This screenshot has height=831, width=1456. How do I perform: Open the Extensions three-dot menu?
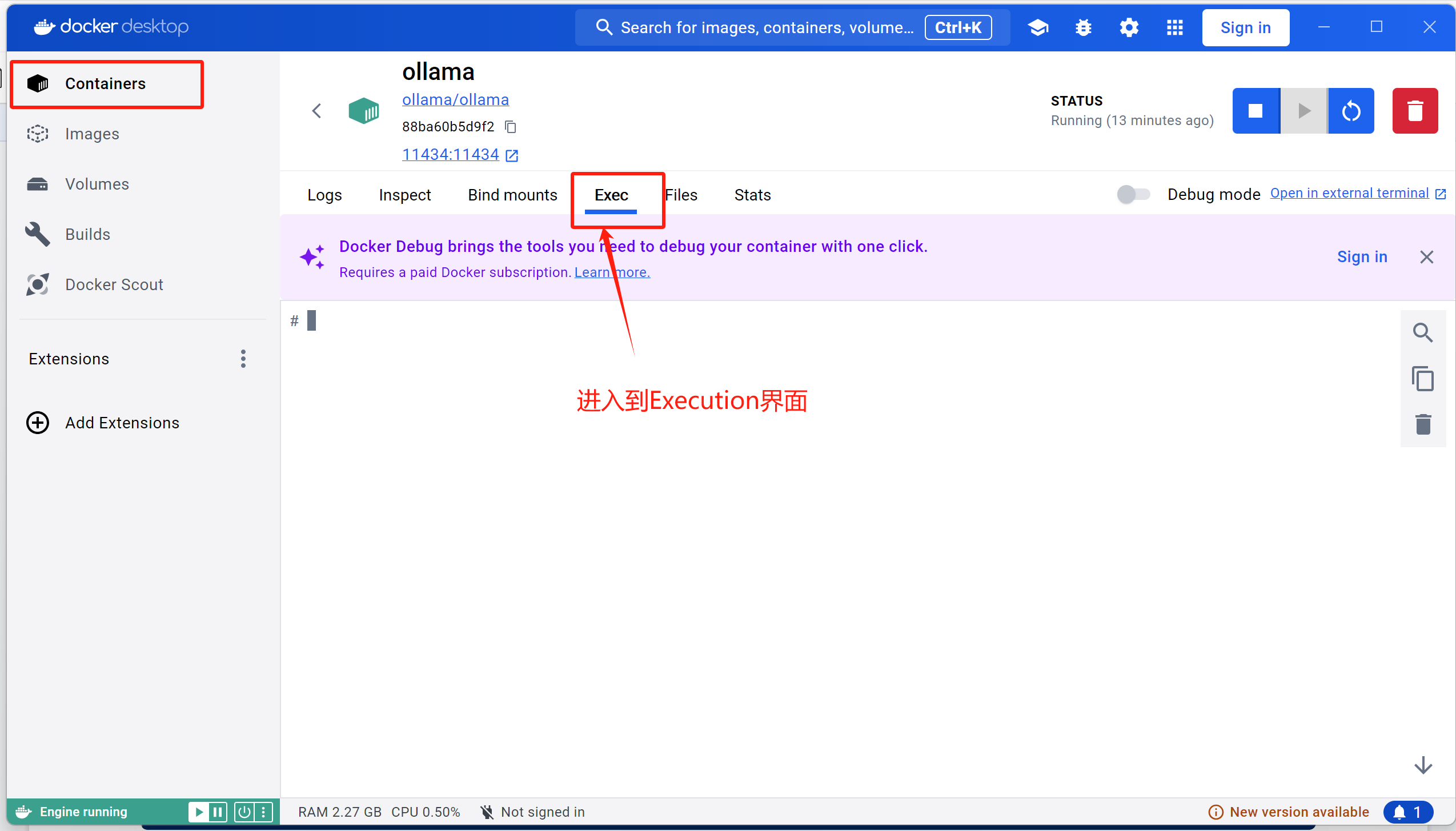point(243,359)
